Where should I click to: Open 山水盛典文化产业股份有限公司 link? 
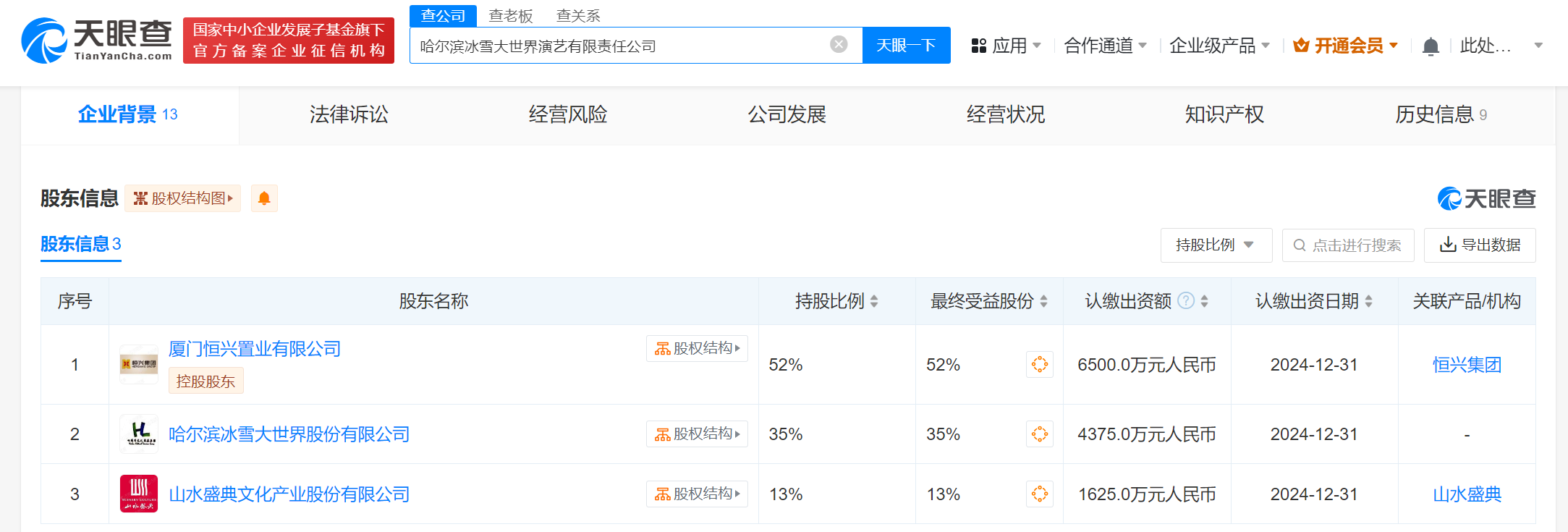click(289, 494)
